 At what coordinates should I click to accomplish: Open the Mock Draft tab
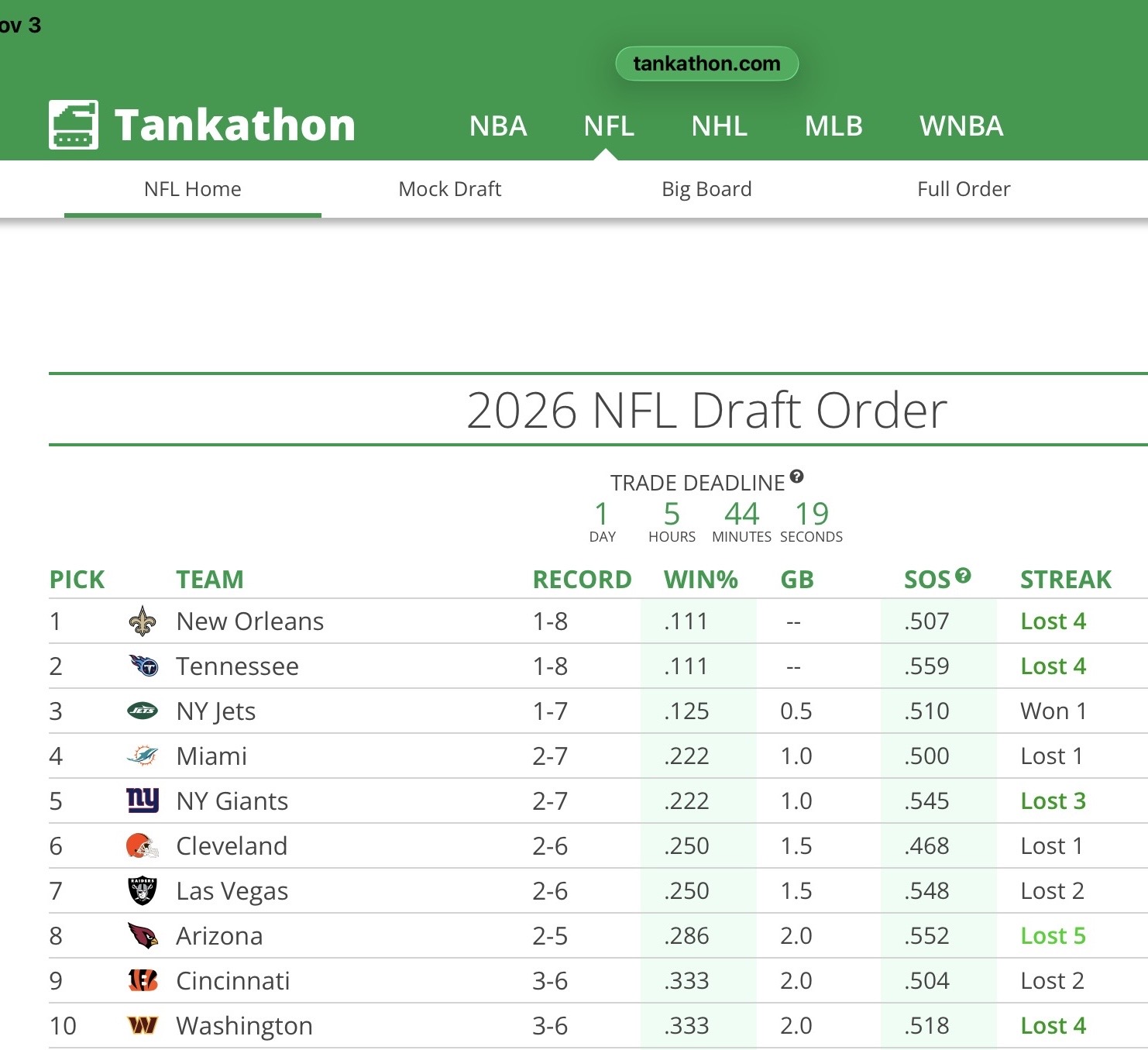click(450, 189)
